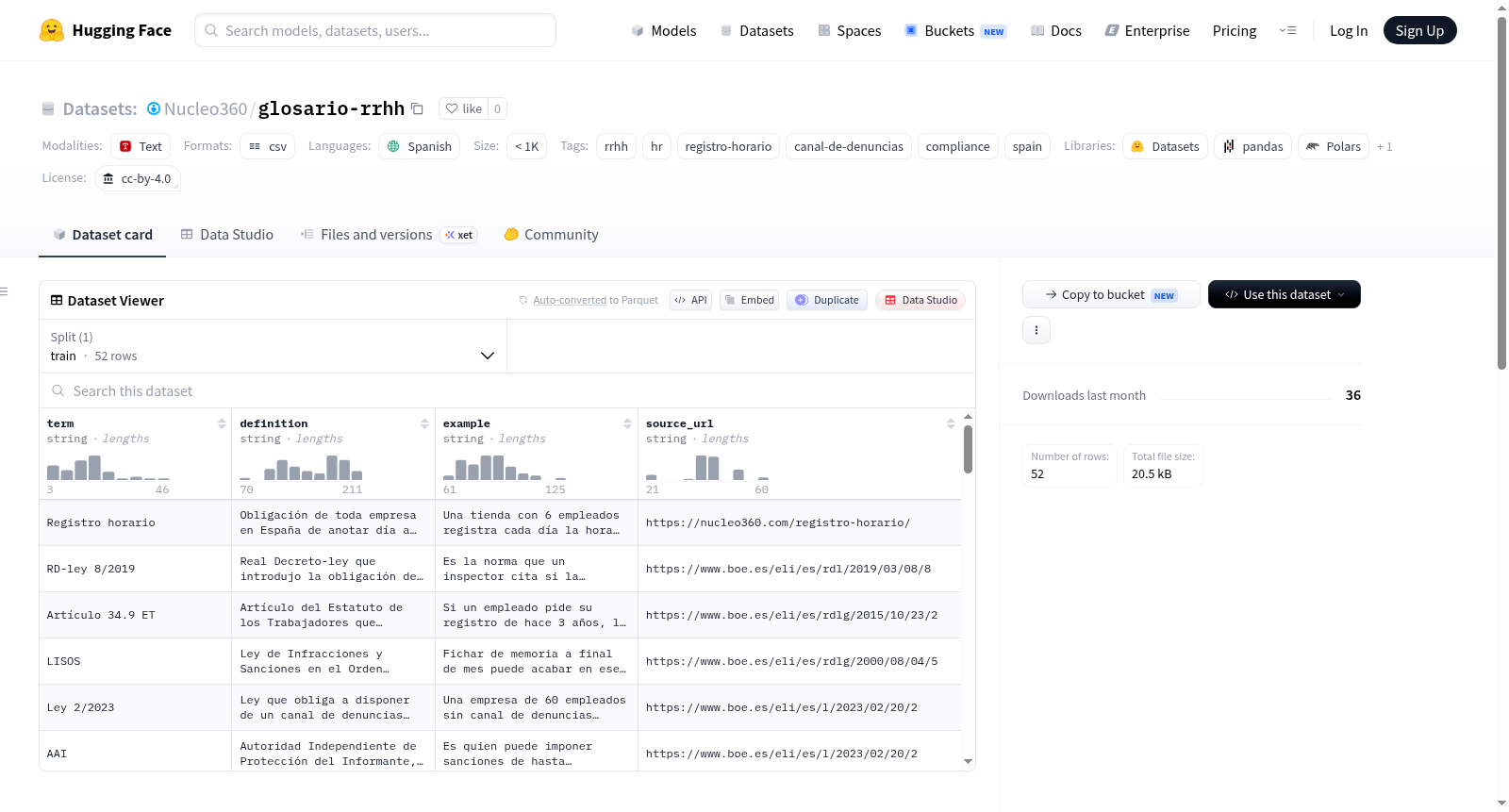Open the Pricing page

(1235, 31)
